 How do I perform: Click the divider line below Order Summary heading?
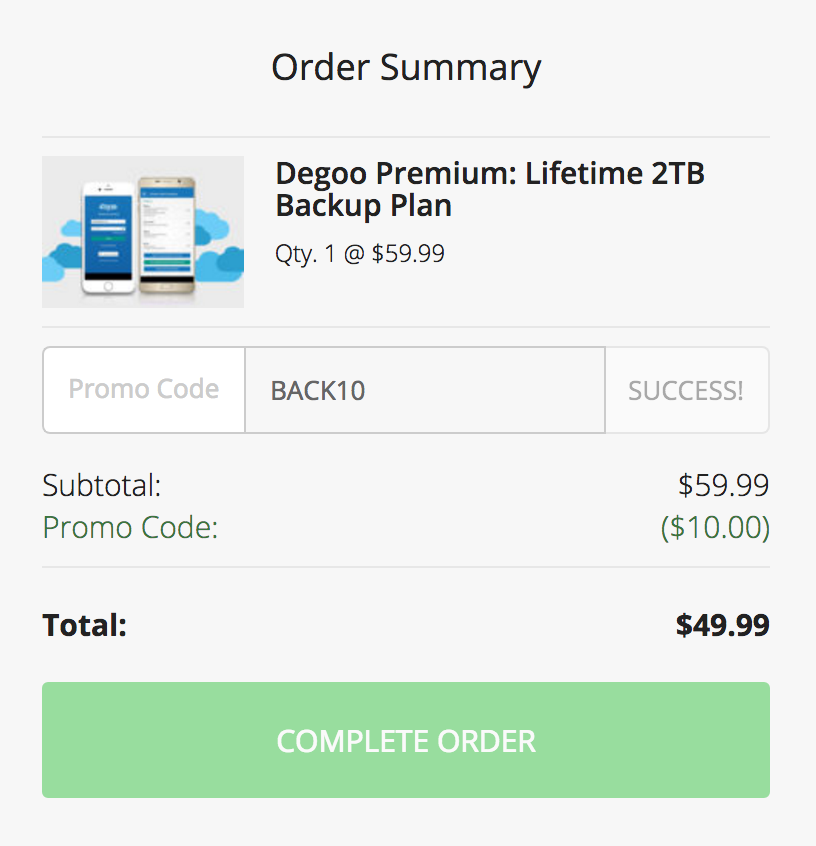pyautogui.click(x=406, y=137)
